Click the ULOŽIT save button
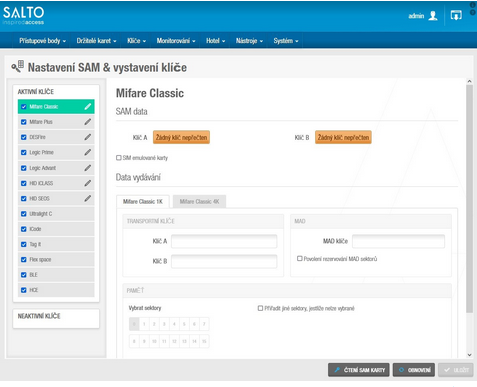Image resolution: width=477 pixels, height=387 pixels. [x=455, y=370]
